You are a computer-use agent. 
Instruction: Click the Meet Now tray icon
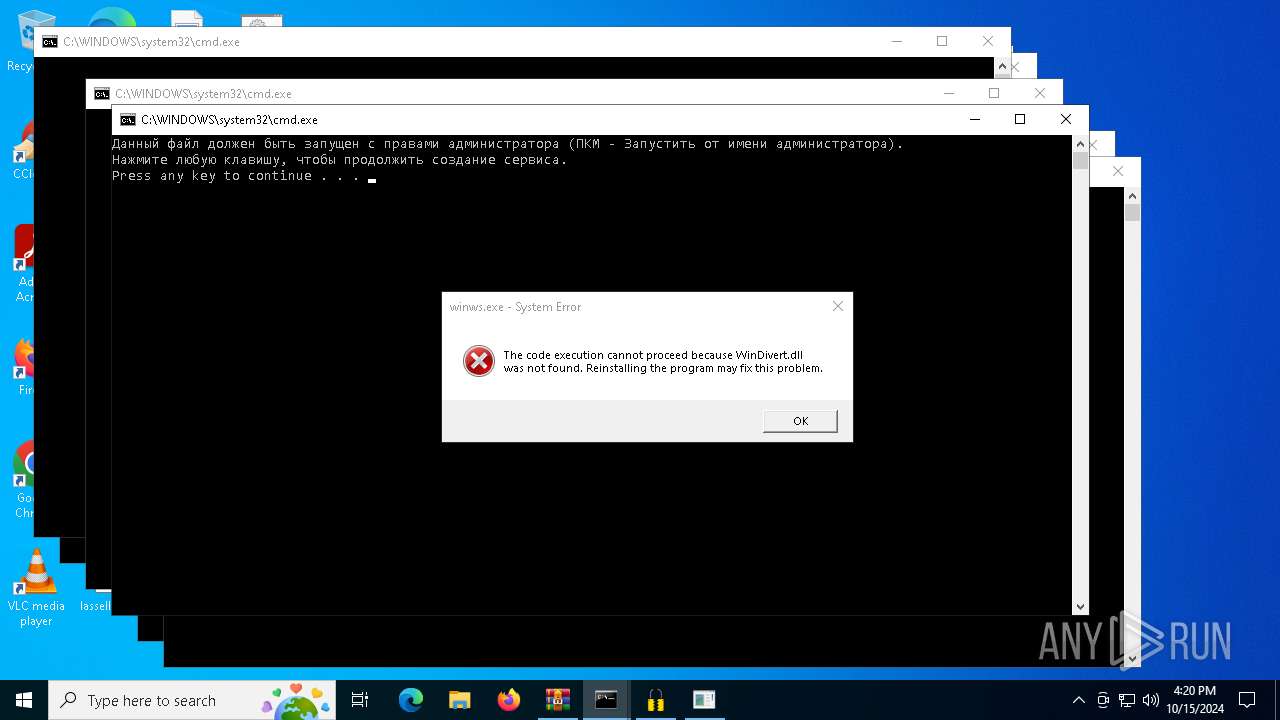(1103, 700)
